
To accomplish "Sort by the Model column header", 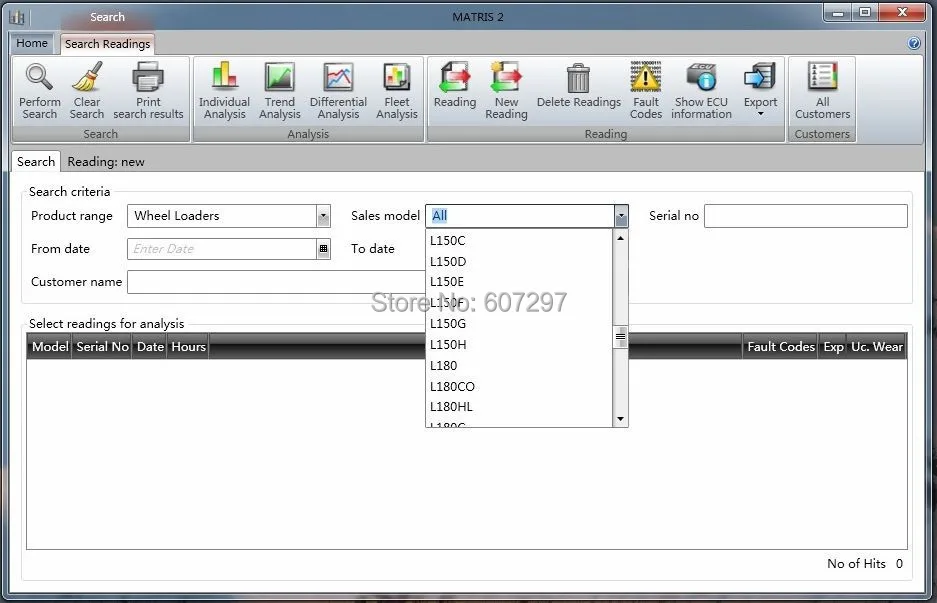I will [x=50, y=347].
